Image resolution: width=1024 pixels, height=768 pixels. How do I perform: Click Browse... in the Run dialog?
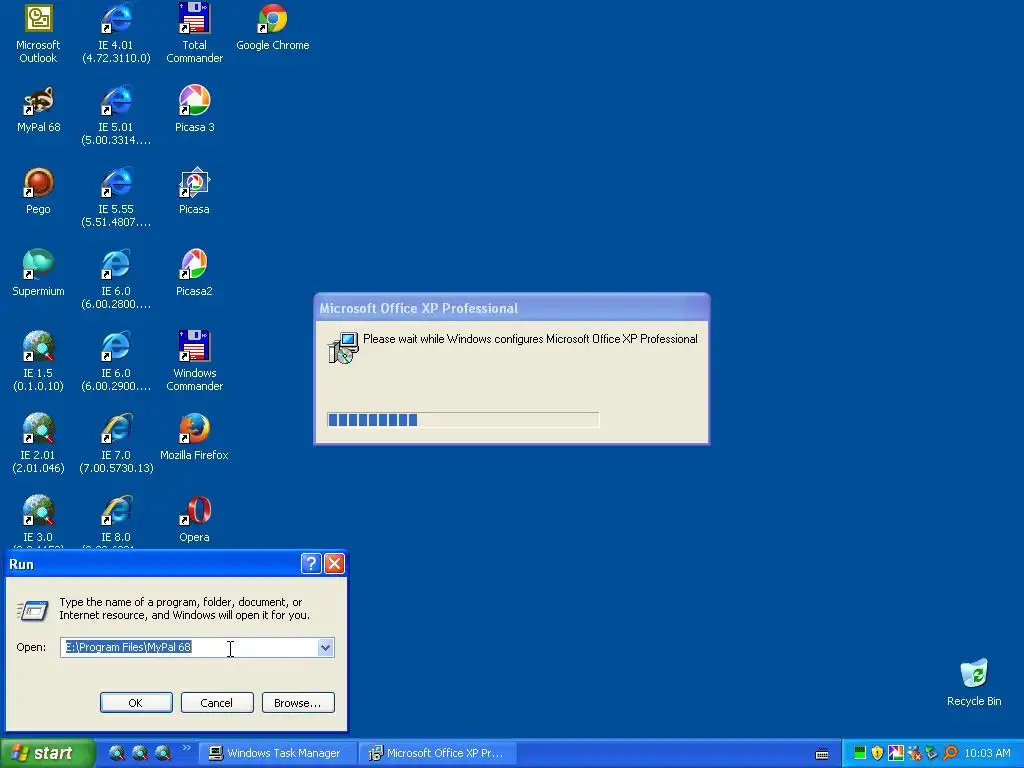click(x=298, y=703)
